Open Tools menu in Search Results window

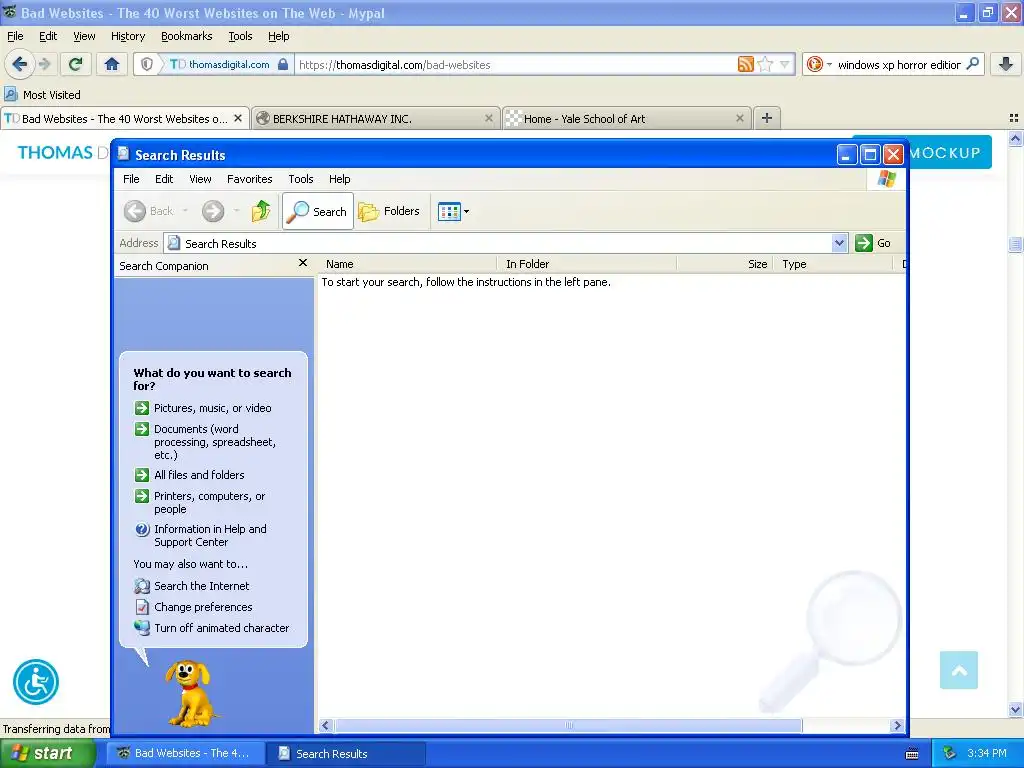tap(300, 179)
